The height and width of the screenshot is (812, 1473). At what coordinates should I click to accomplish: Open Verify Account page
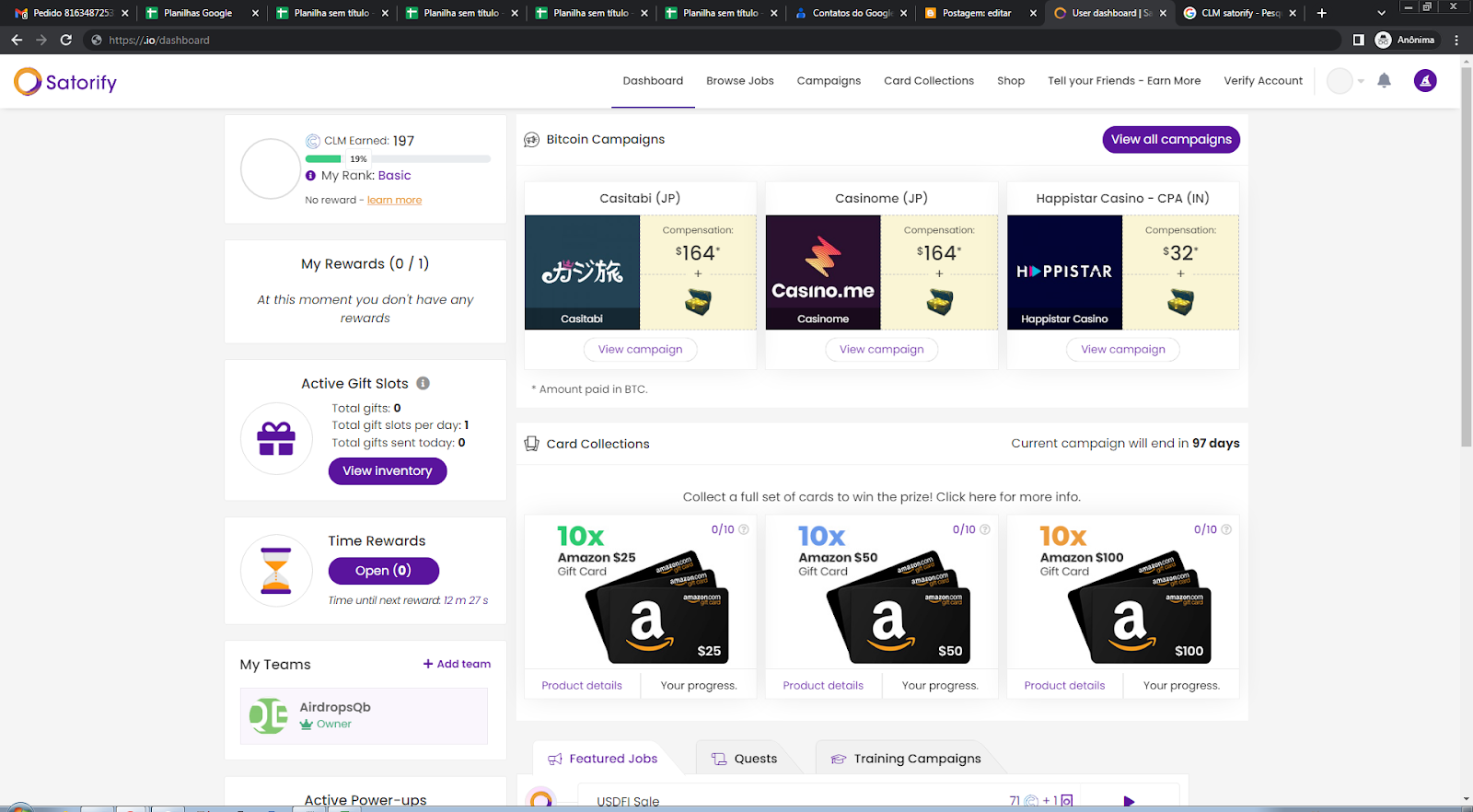(1263, 81)
